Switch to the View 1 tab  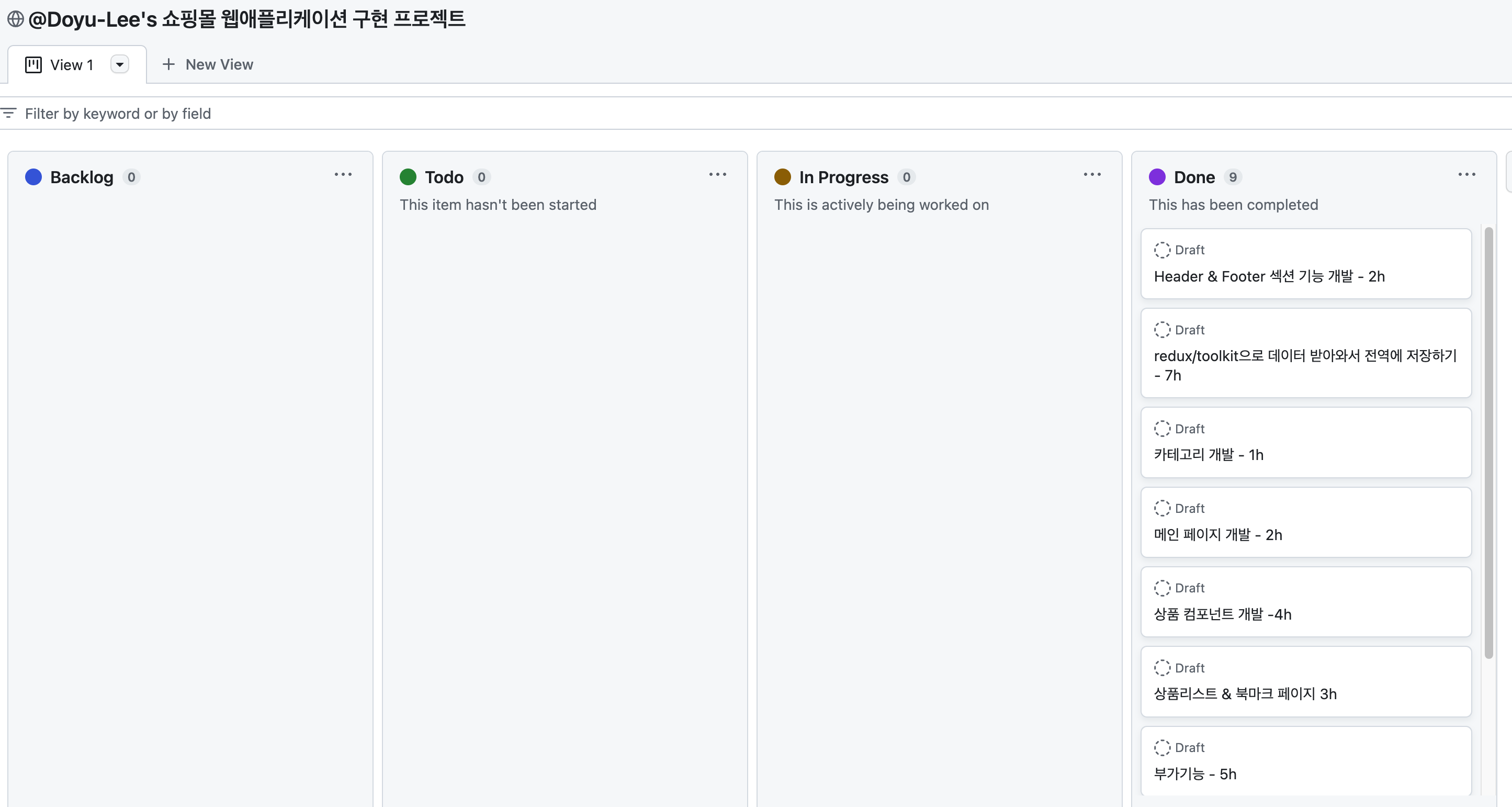77,64
